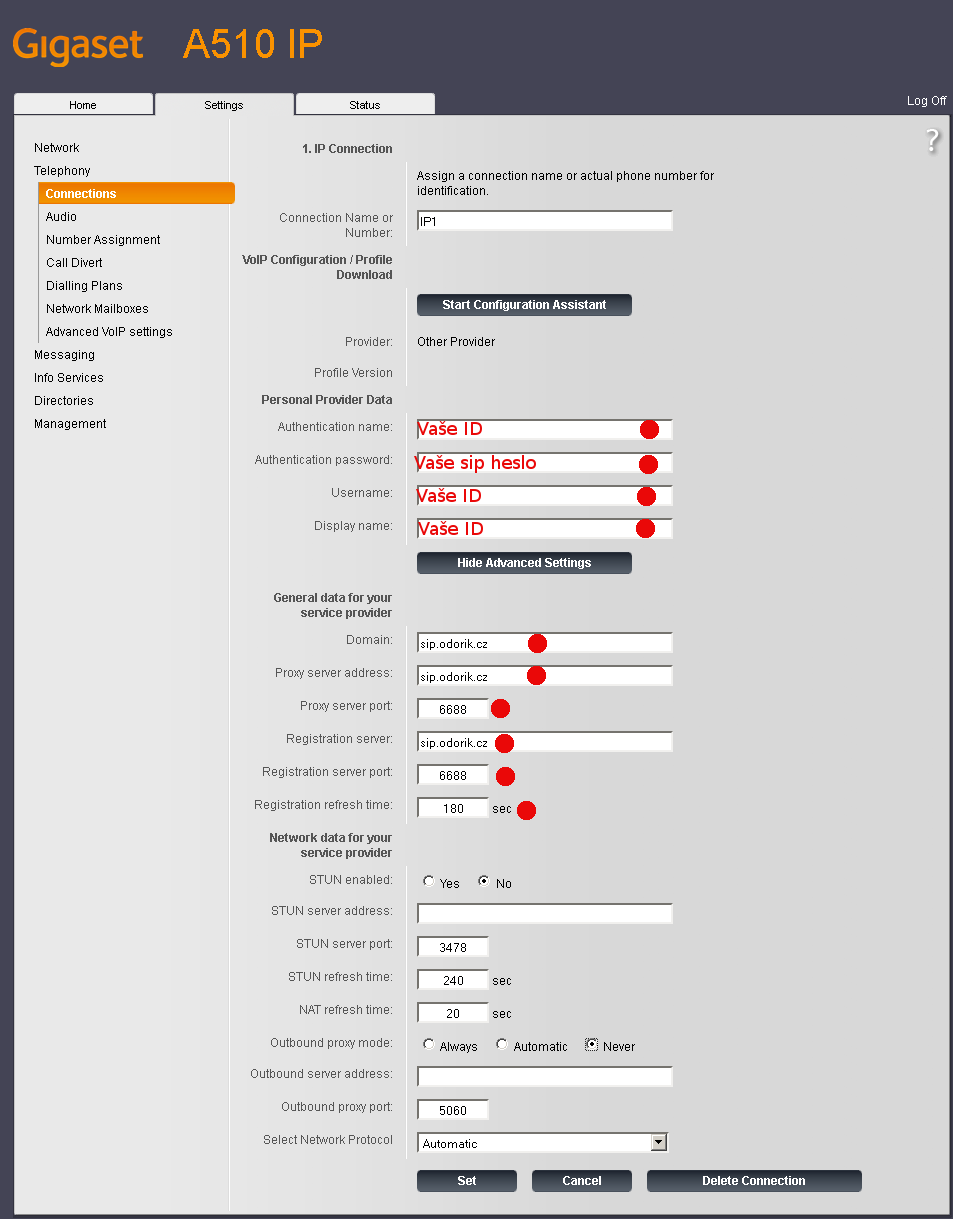Click the Cancel button
Screen dimensions: 953x1219
pyautogui.click(x=582, y=1181)
